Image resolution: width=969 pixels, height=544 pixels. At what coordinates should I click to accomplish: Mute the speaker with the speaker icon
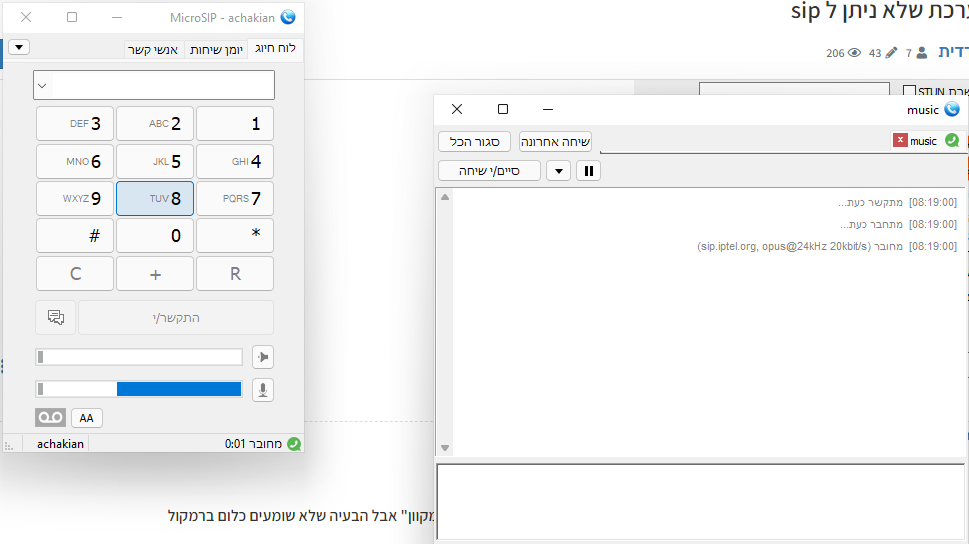click(262, 357)
